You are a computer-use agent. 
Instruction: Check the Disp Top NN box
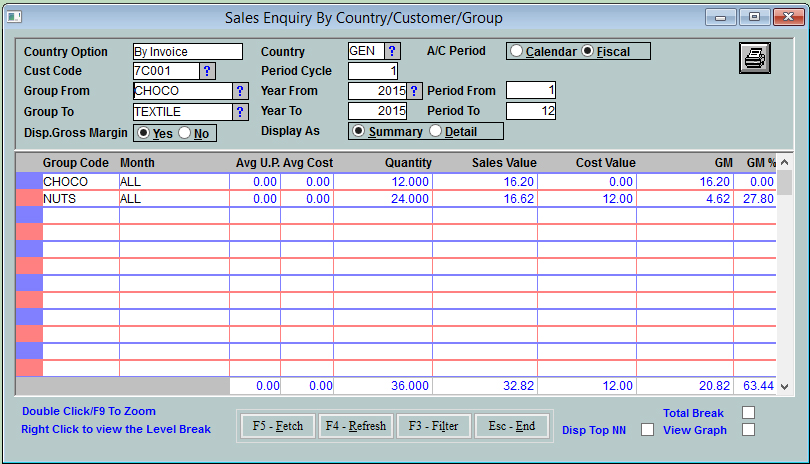(647, 430)
